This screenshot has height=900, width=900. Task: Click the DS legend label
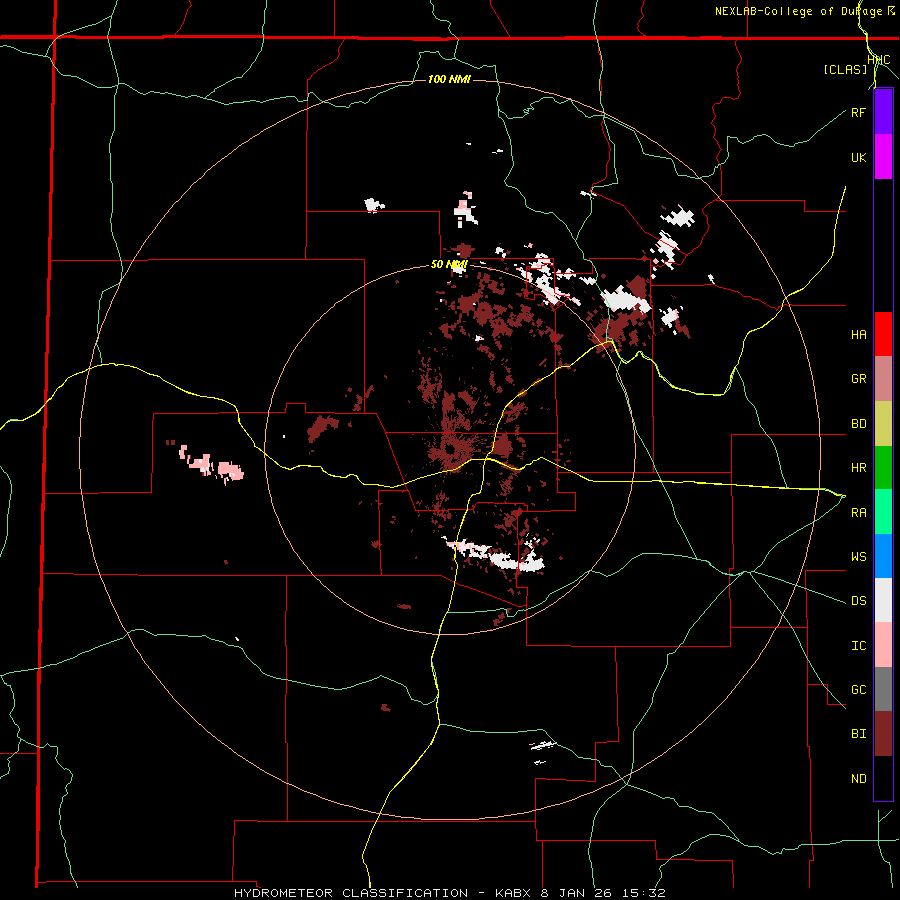point(858,601)
